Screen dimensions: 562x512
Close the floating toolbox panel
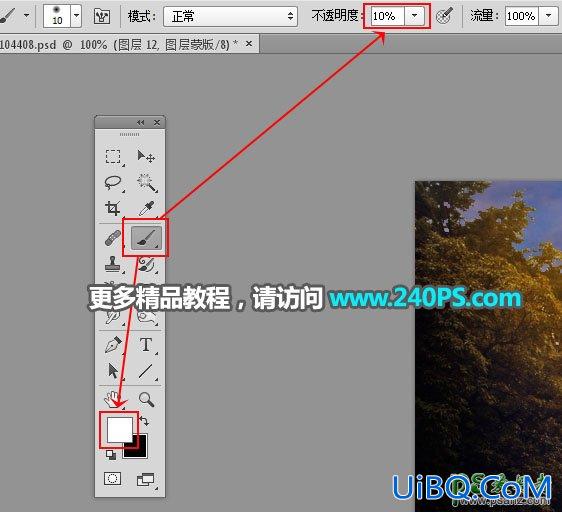(x=157, y=123)
